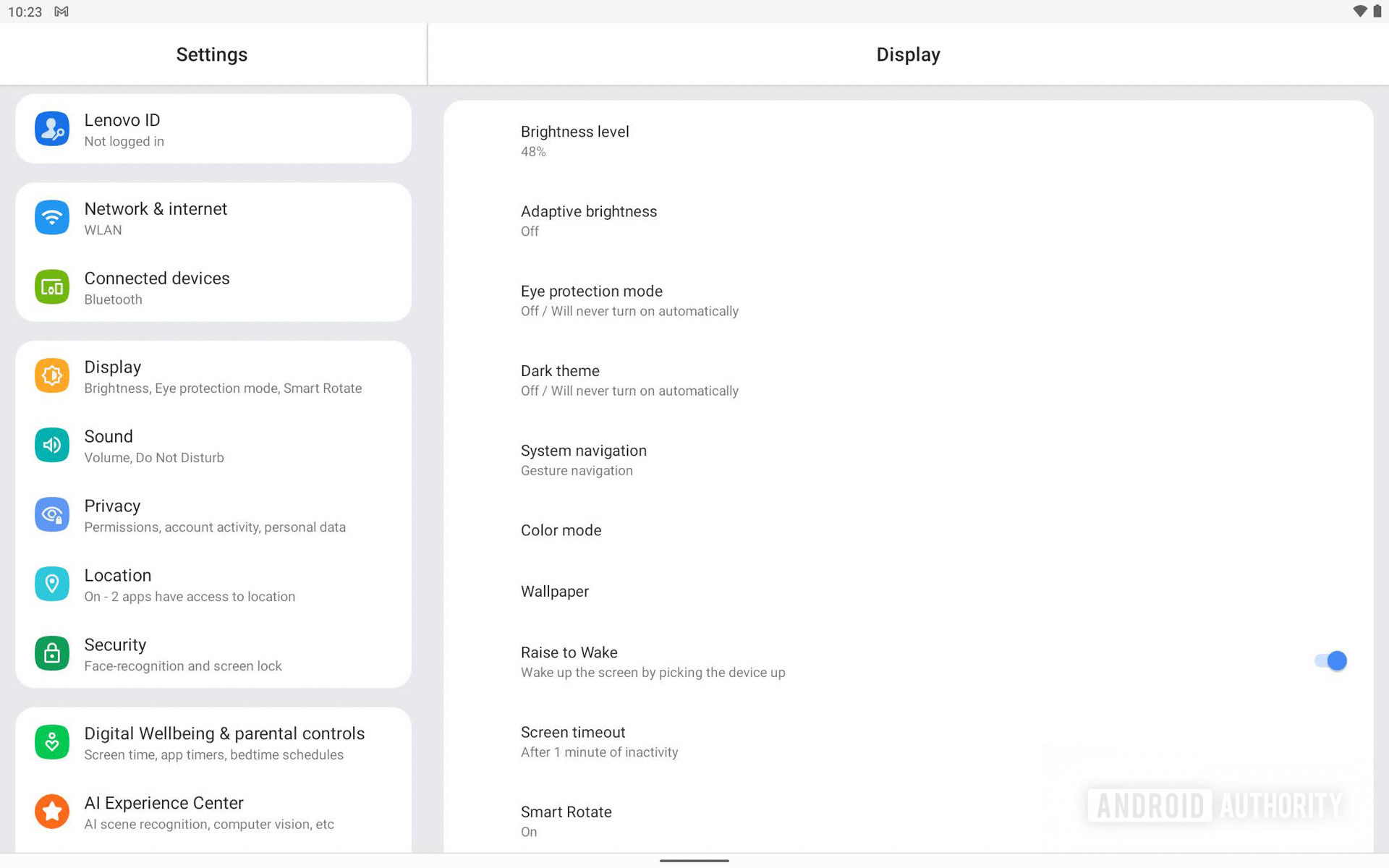Open Wallpaper settings
1389x868 pixels.
click(x=555, y=592)
